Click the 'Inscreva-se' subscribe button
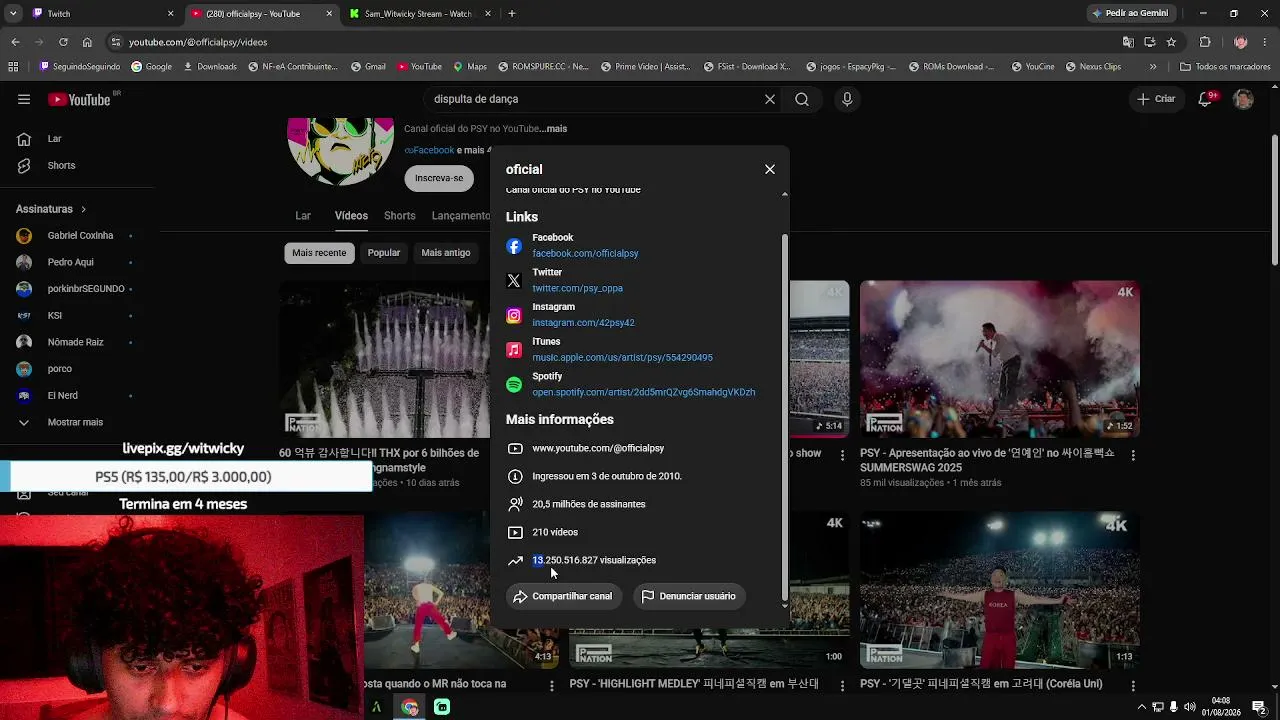The height and width of the screenshot is (720, 1280). pos(439,178)
